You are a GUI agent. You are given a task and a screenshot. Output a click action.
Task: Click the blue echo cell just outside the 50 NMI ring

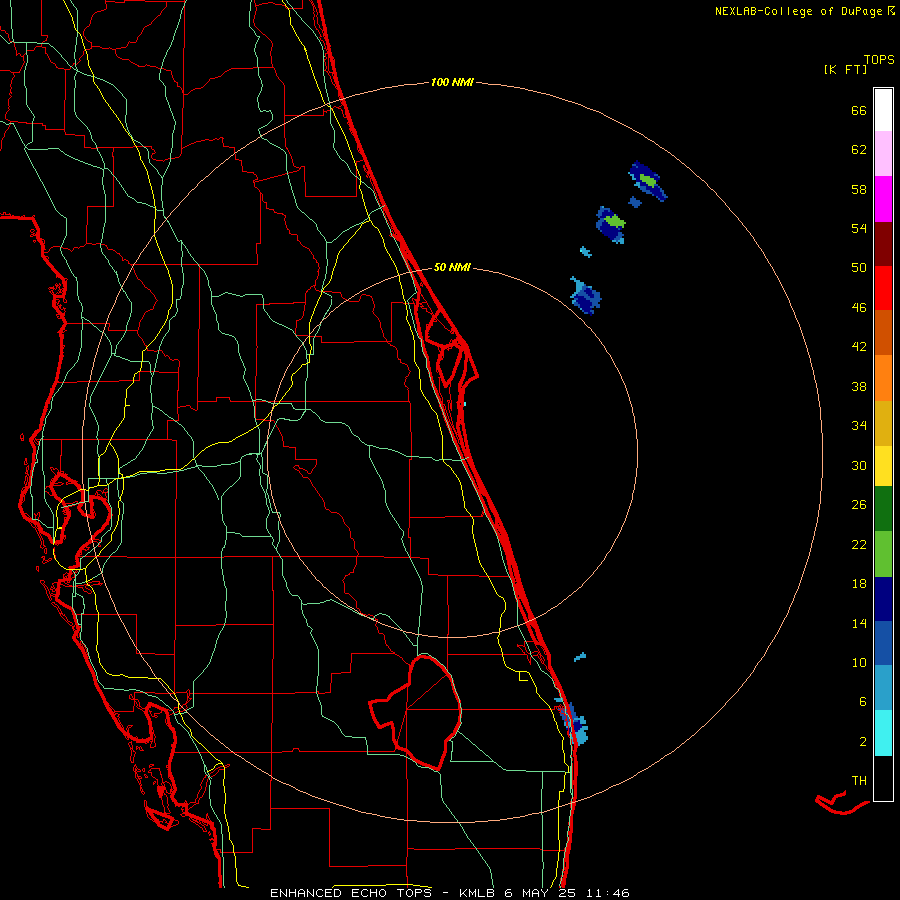585,296
